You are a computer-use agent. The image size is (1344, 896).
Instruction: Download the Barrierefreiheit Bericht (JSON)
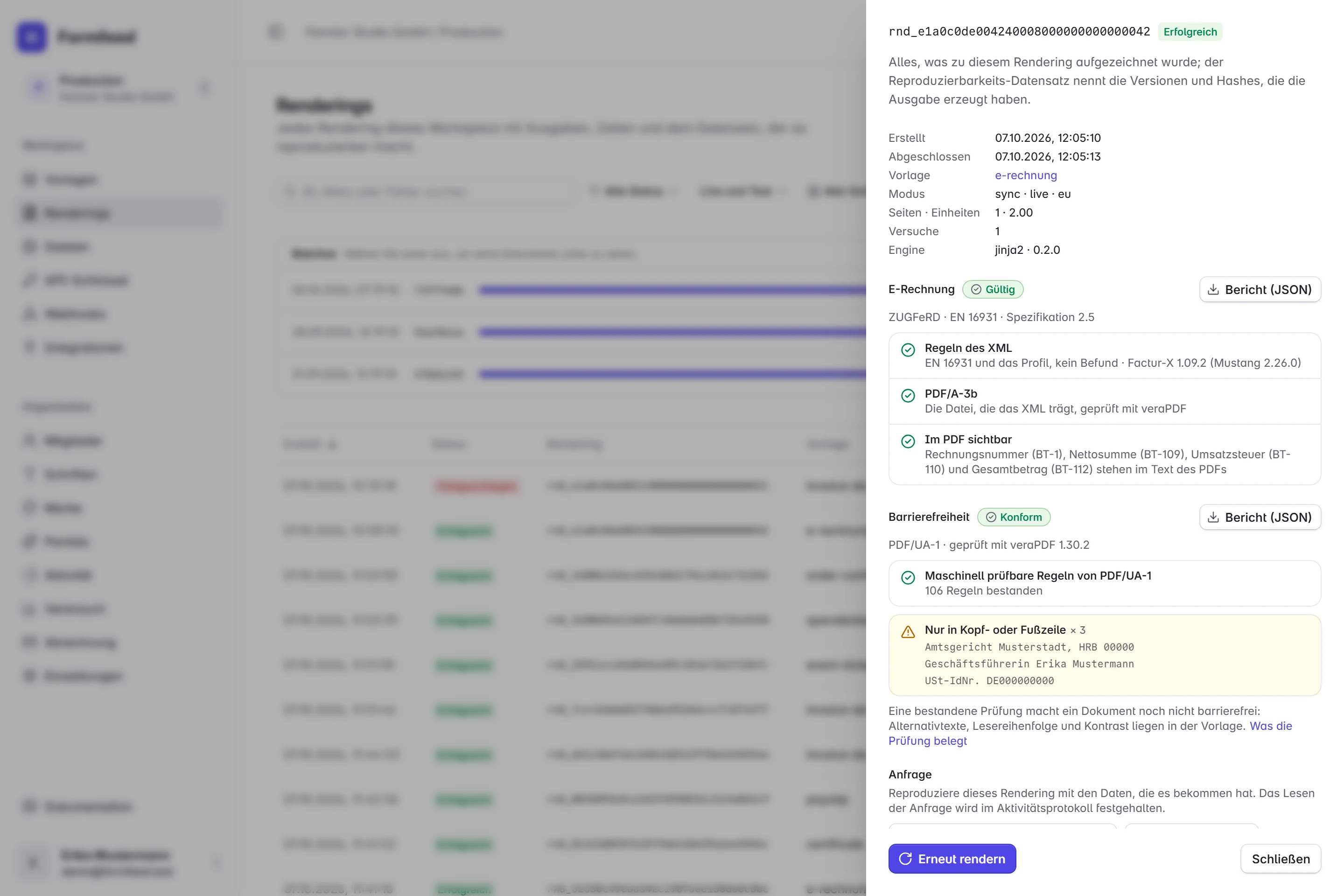(1260, 517)
